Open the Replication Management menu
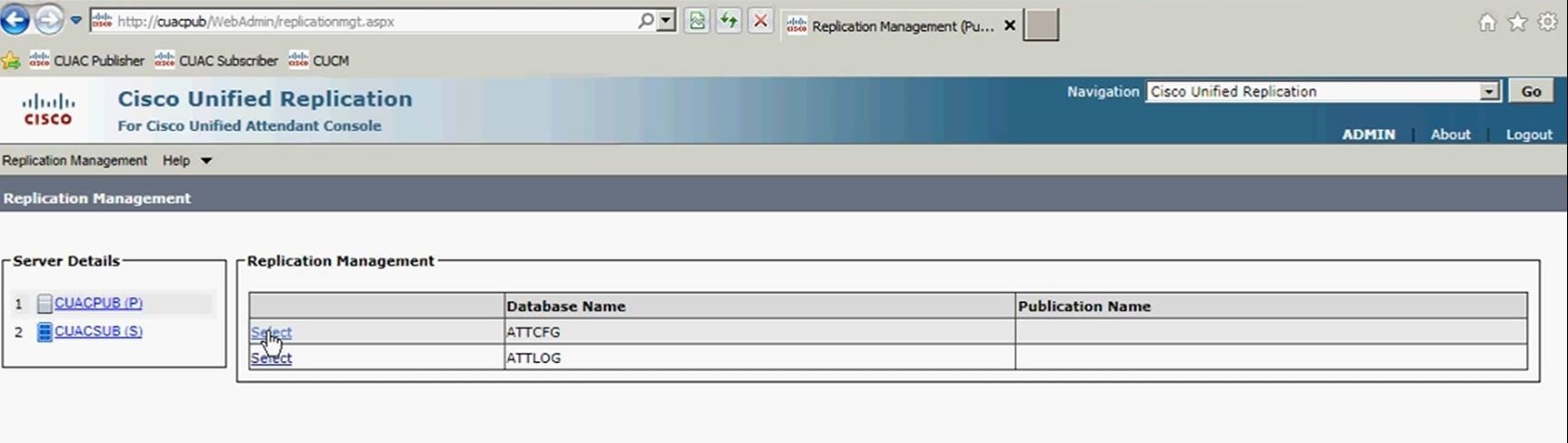 coord(75,161)
